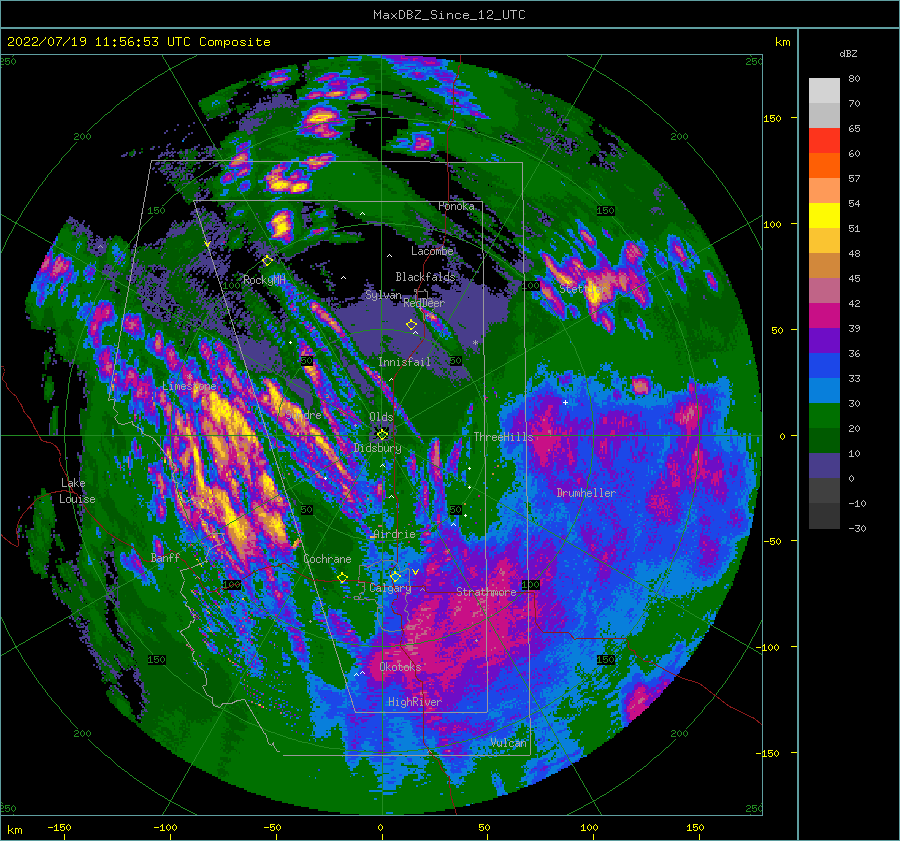Click the RedDeer label
This screenshot has height=841, width=900.
click(424, 303)
